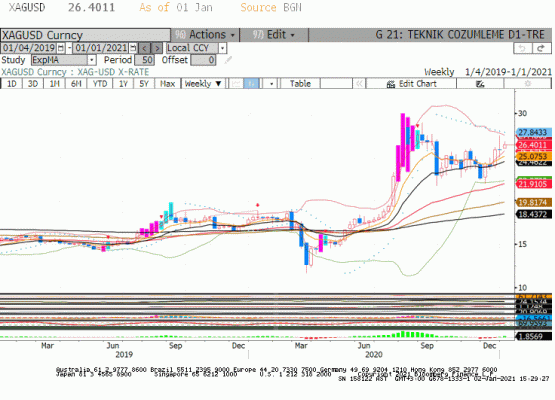Click the 27.8433 blue price label
Image resolution: width=555 pixels, height=400 pixels.
(x=534, y=132)
